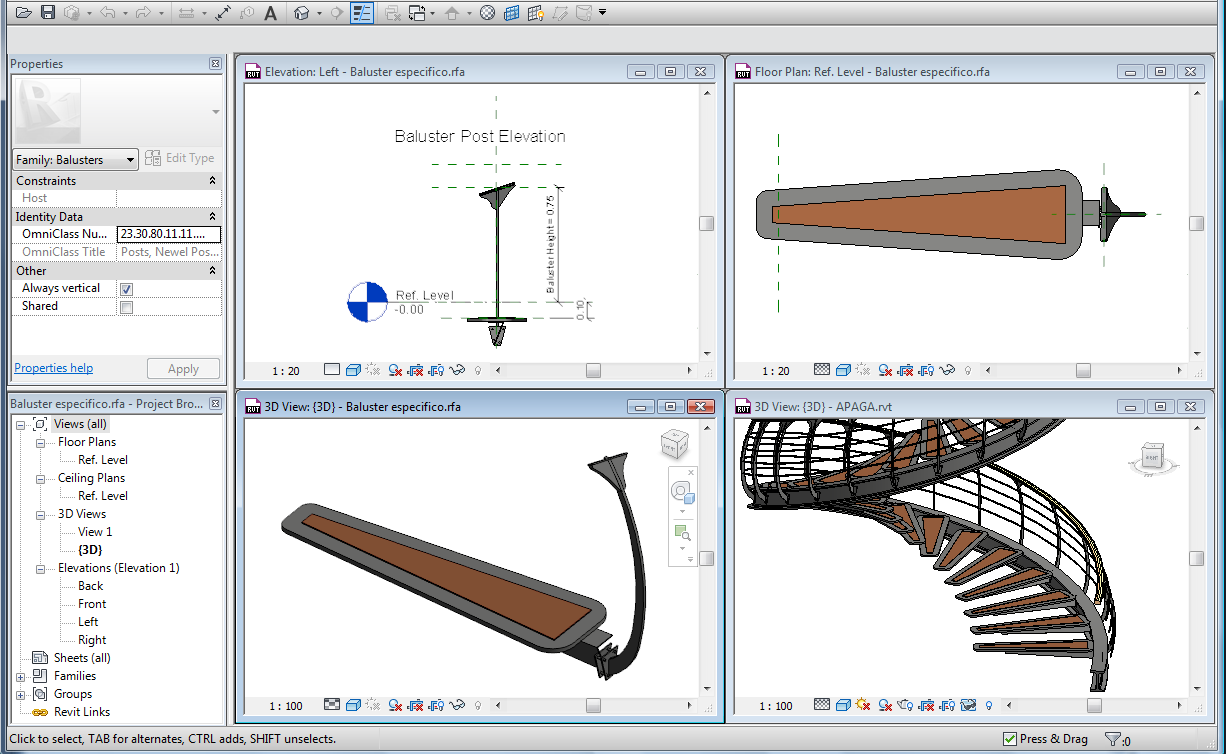The width and height of the screenshot is (1226, 754).
Task: Toggle Press & Drag in status bar
Action: 1010,739
